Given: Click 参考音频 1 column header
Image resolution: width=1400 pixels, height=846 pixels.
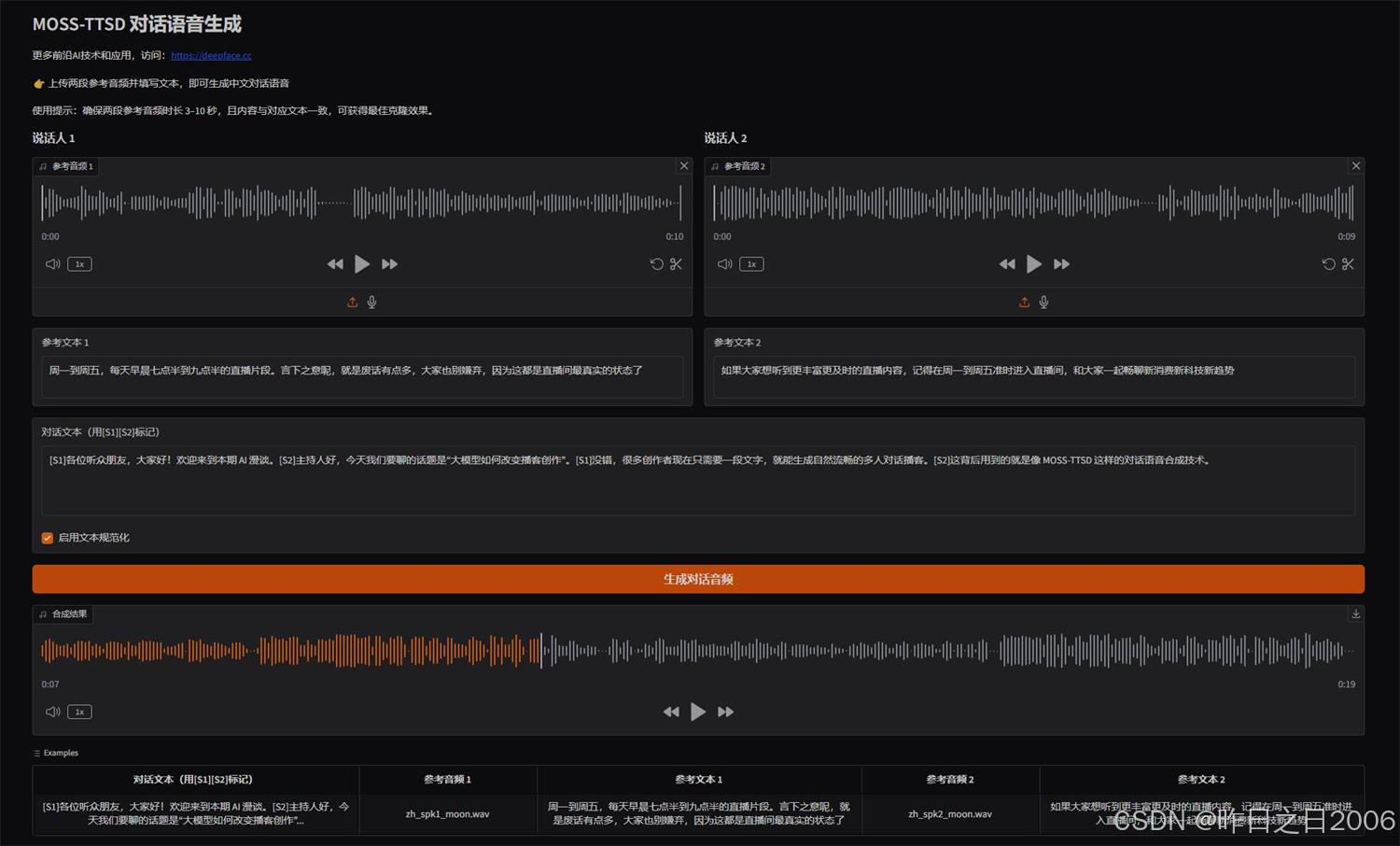Looking at the screenshot, I should pyautogui.click(x=448, y=779).
